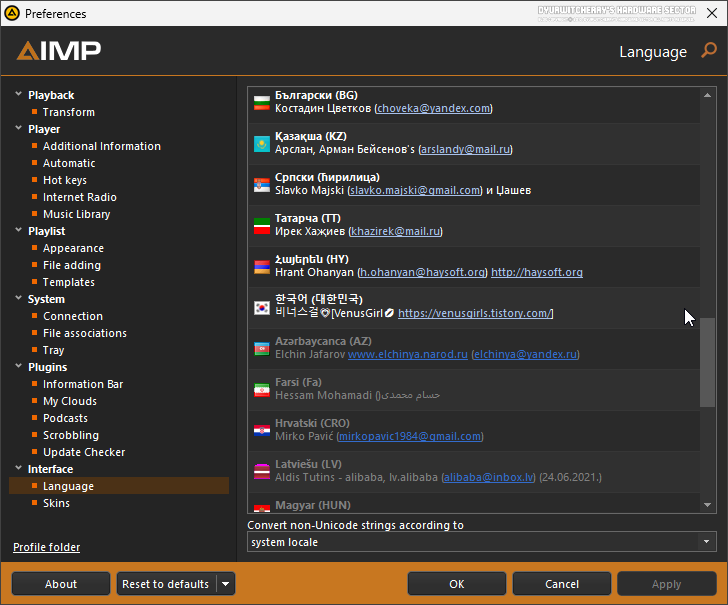Open the search magnifier icon beside Language
The height and width of the screenshot is (605, 728).
pyautogui.click(x=709, y=50)
